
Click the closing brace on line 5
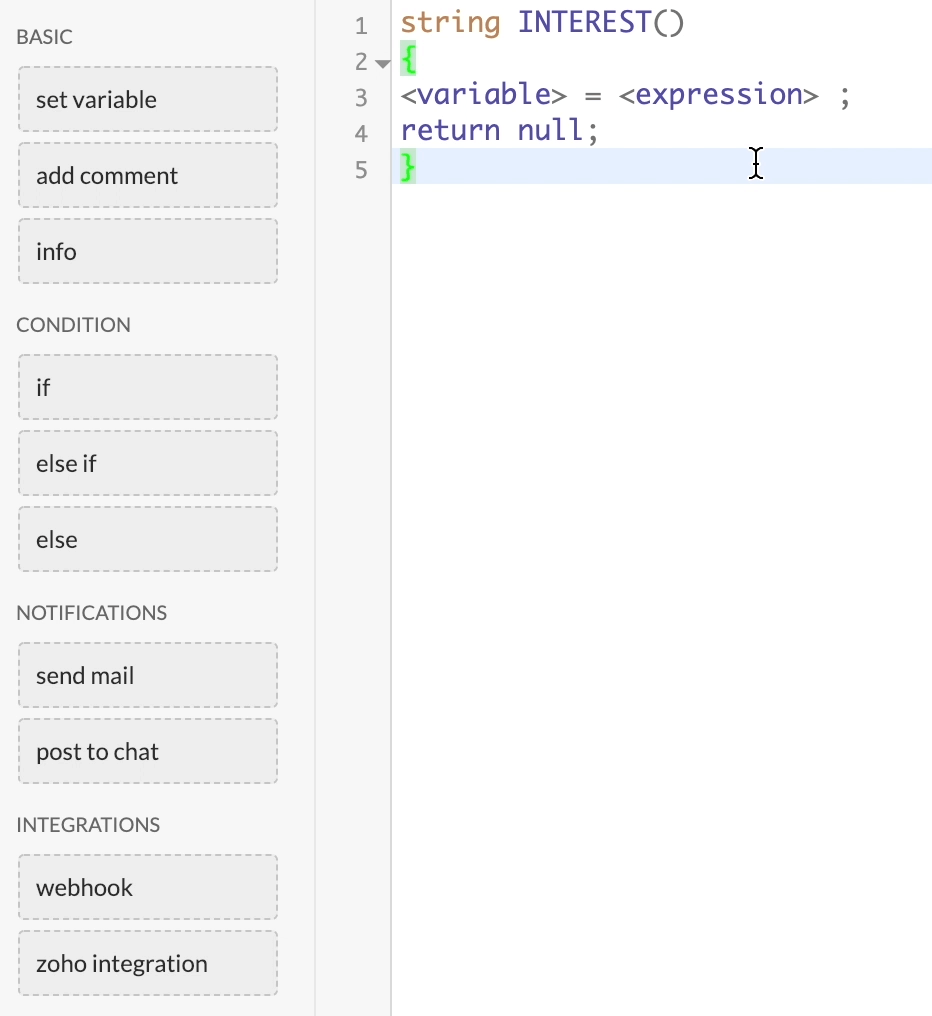407,167
